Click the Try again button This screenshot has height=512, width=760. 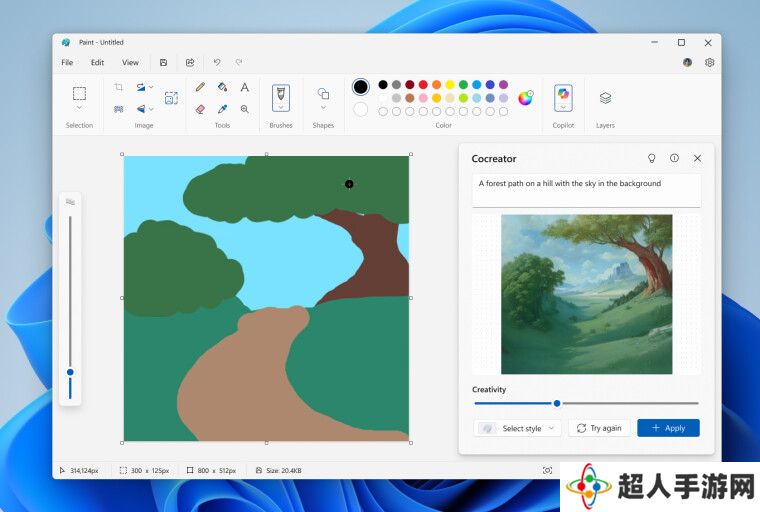599,428
